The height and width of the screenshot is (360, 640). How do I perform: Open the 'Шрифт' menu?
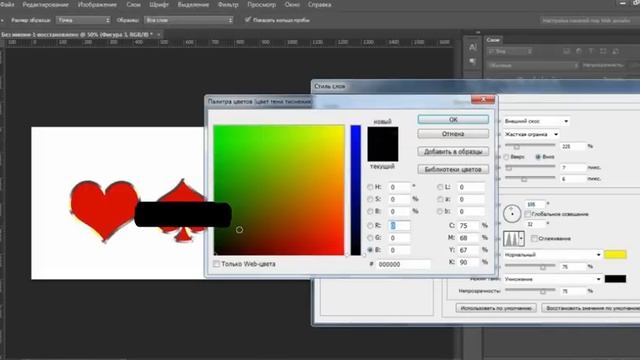click(x=159, y=5)
